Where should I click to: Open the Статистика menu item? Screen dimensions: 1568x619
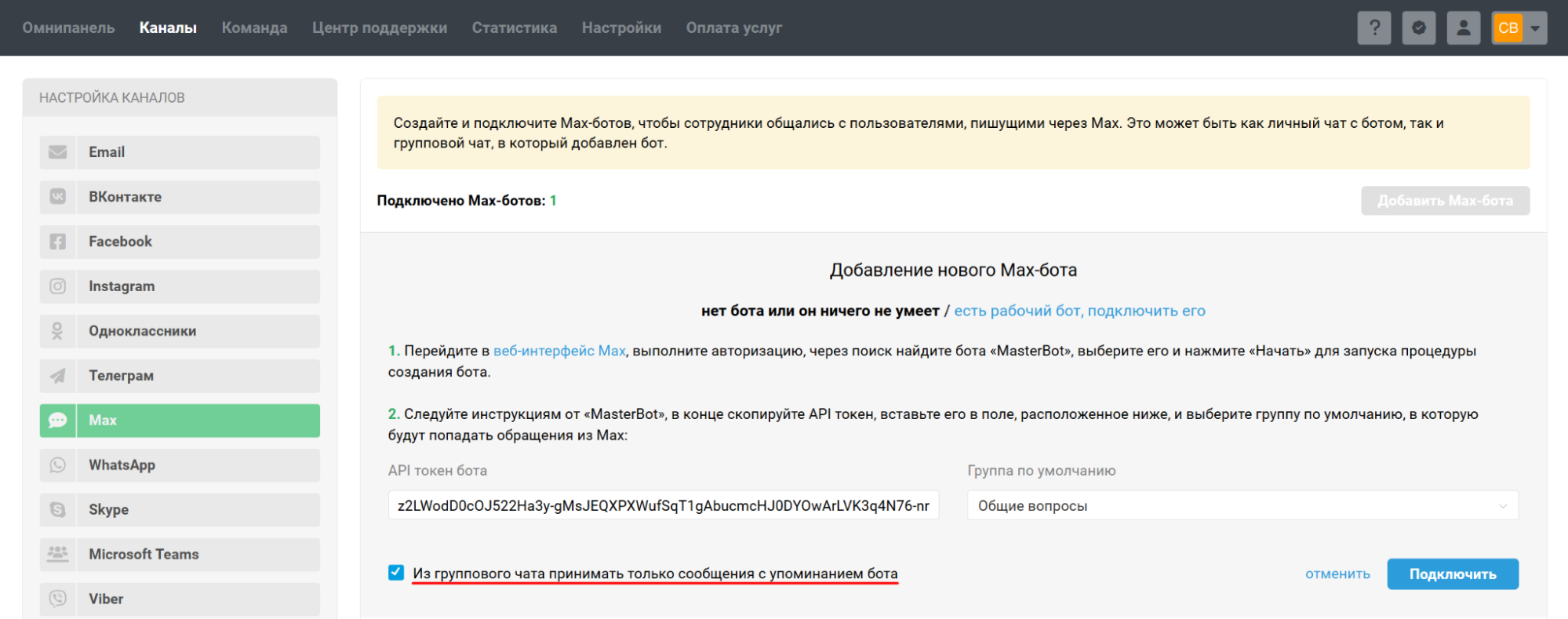click(x=514, y=28)
